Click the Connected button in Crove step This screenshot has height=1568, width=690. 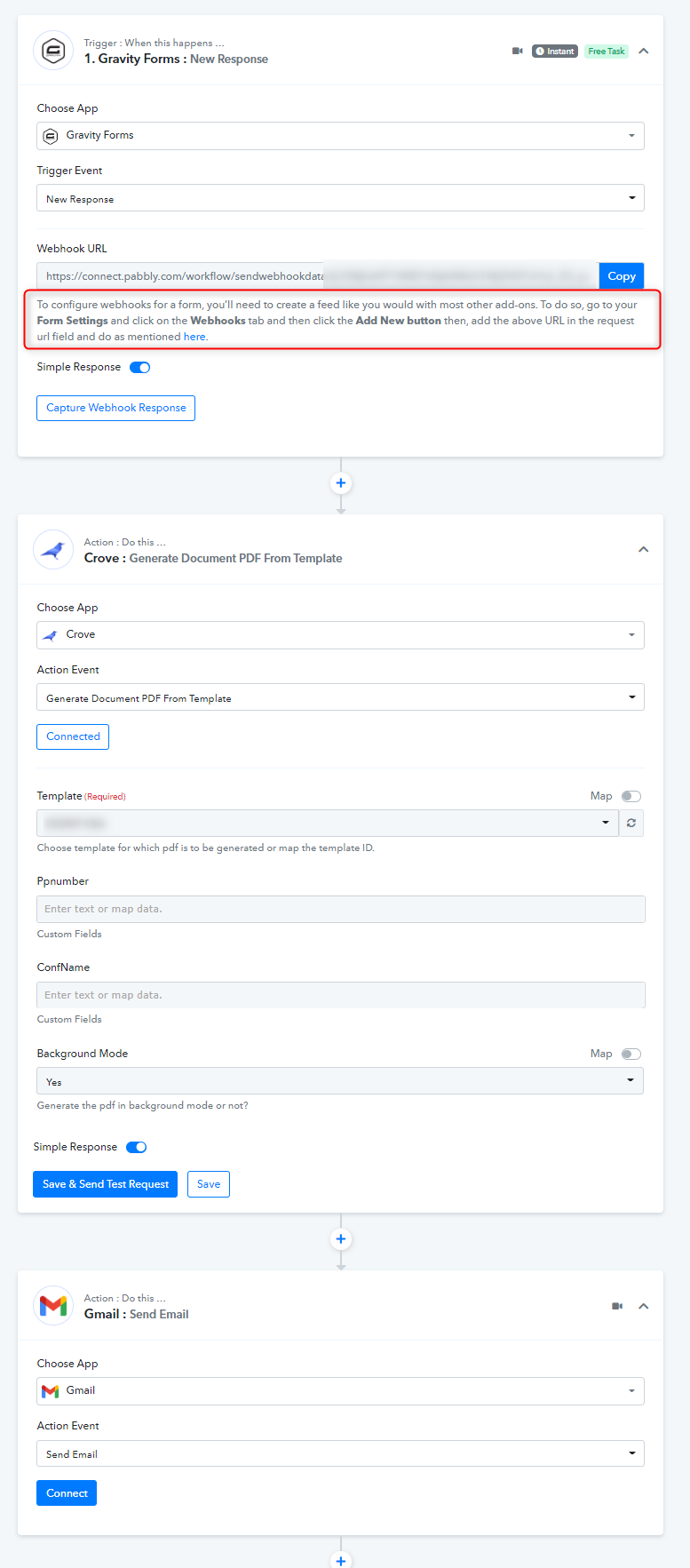(73, 736)
